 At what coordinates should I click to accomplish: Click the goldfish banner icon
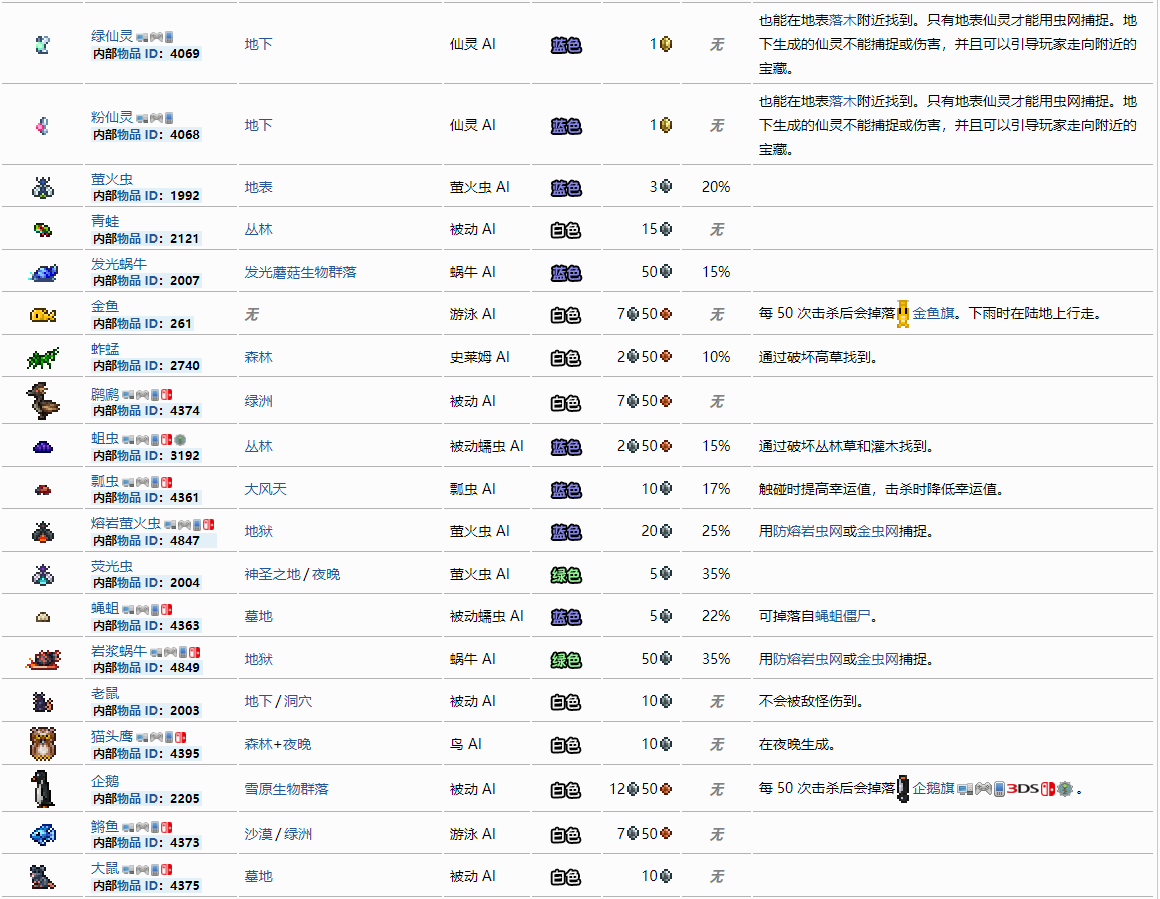[x=903, y=314]
